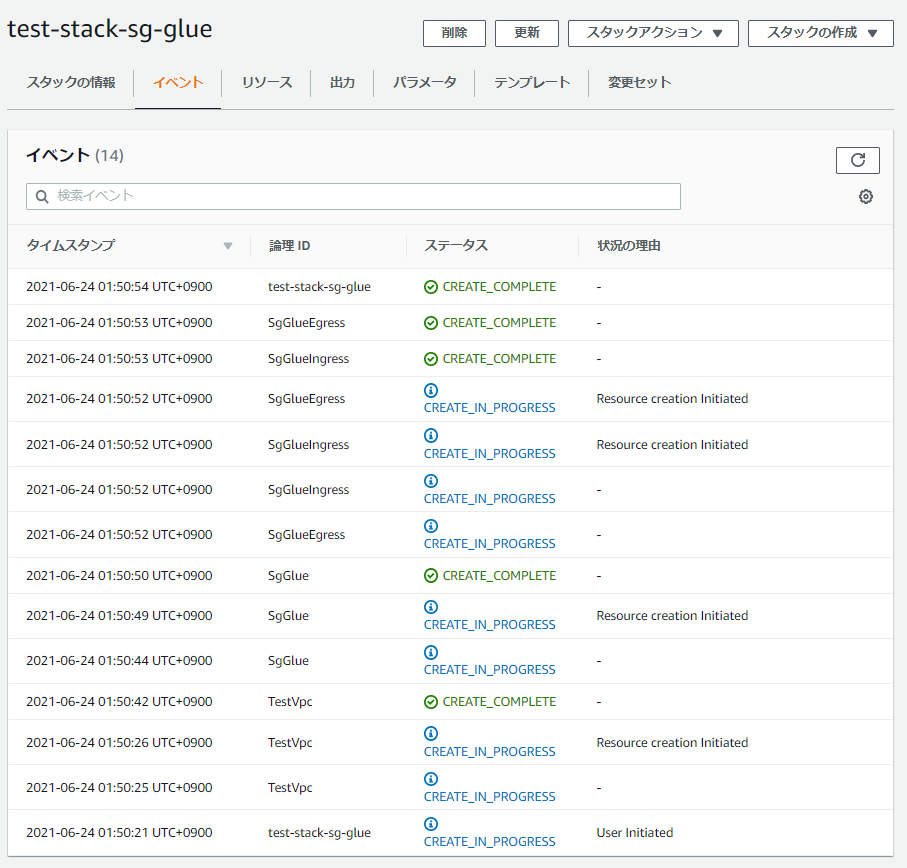
Task: Click CREATE_COMPLETE status text on TestVpc row
Action: pos(499,701)
